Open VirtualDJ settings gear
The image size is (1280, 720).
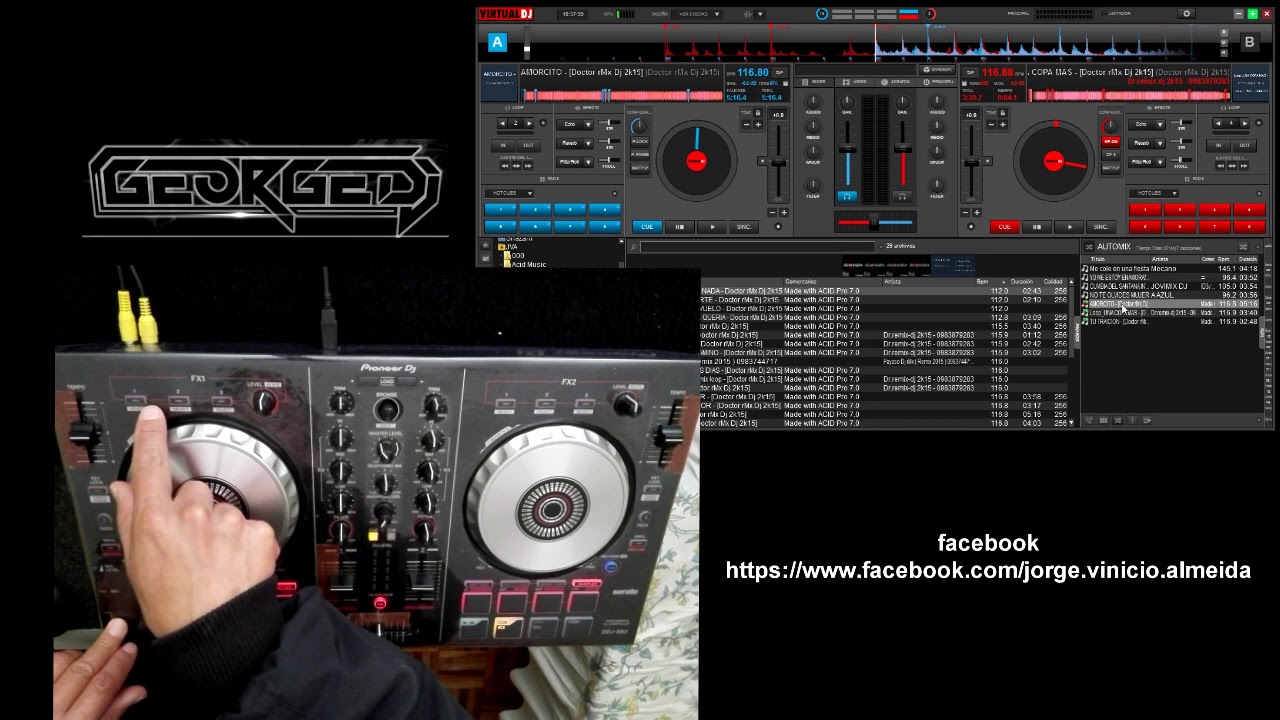coord(1187,14)
